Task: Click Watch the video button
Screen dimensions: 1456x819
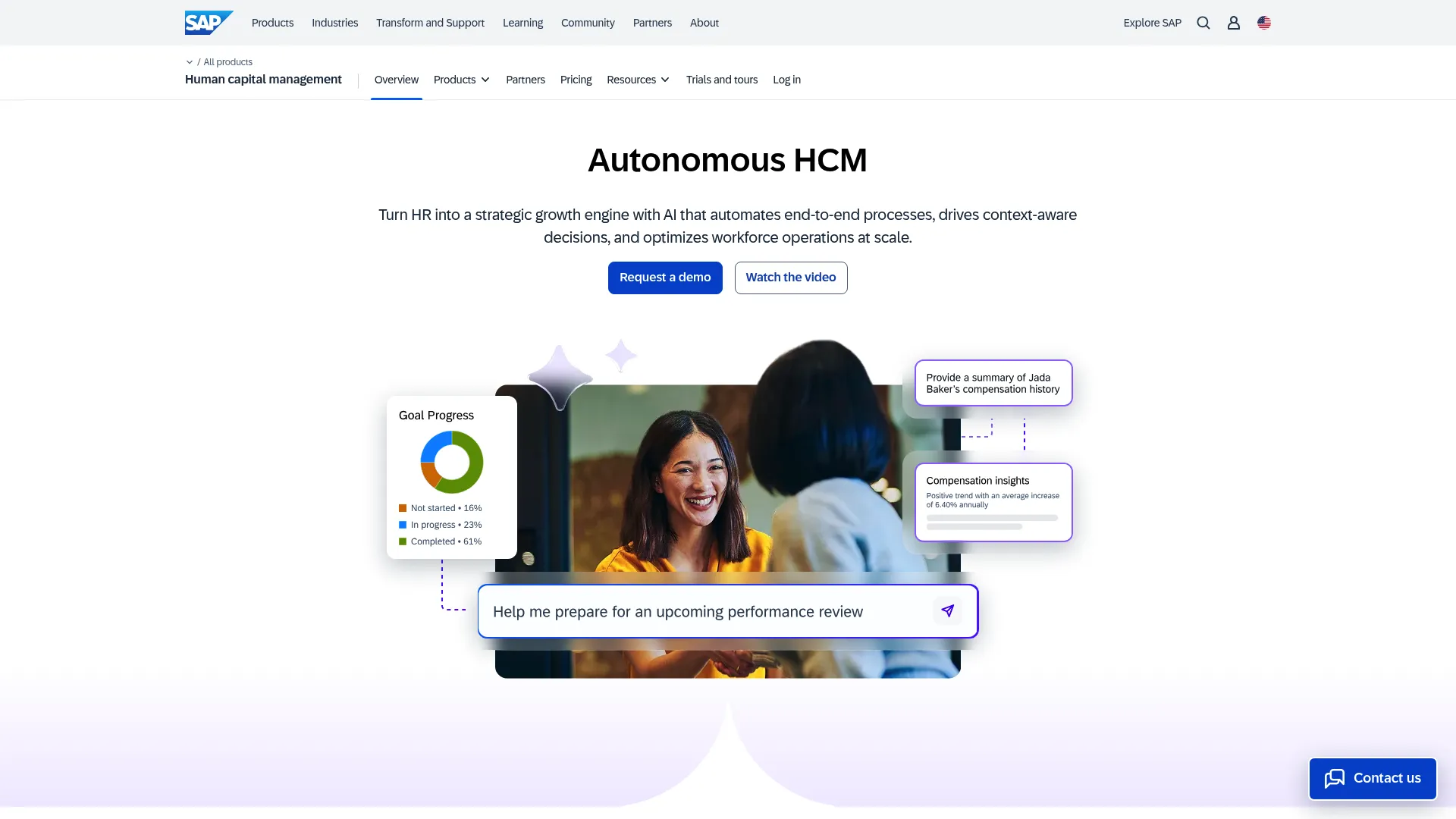Action: pyautogui.click(x=791, y=278)
